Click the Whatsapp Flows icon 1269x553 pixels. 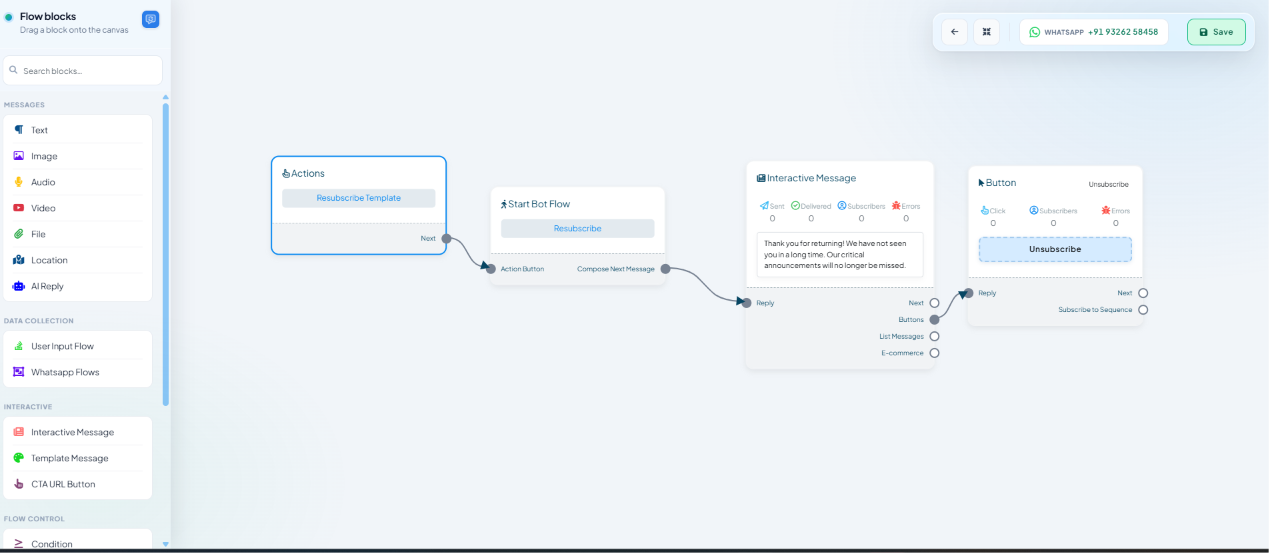point(18,372)
